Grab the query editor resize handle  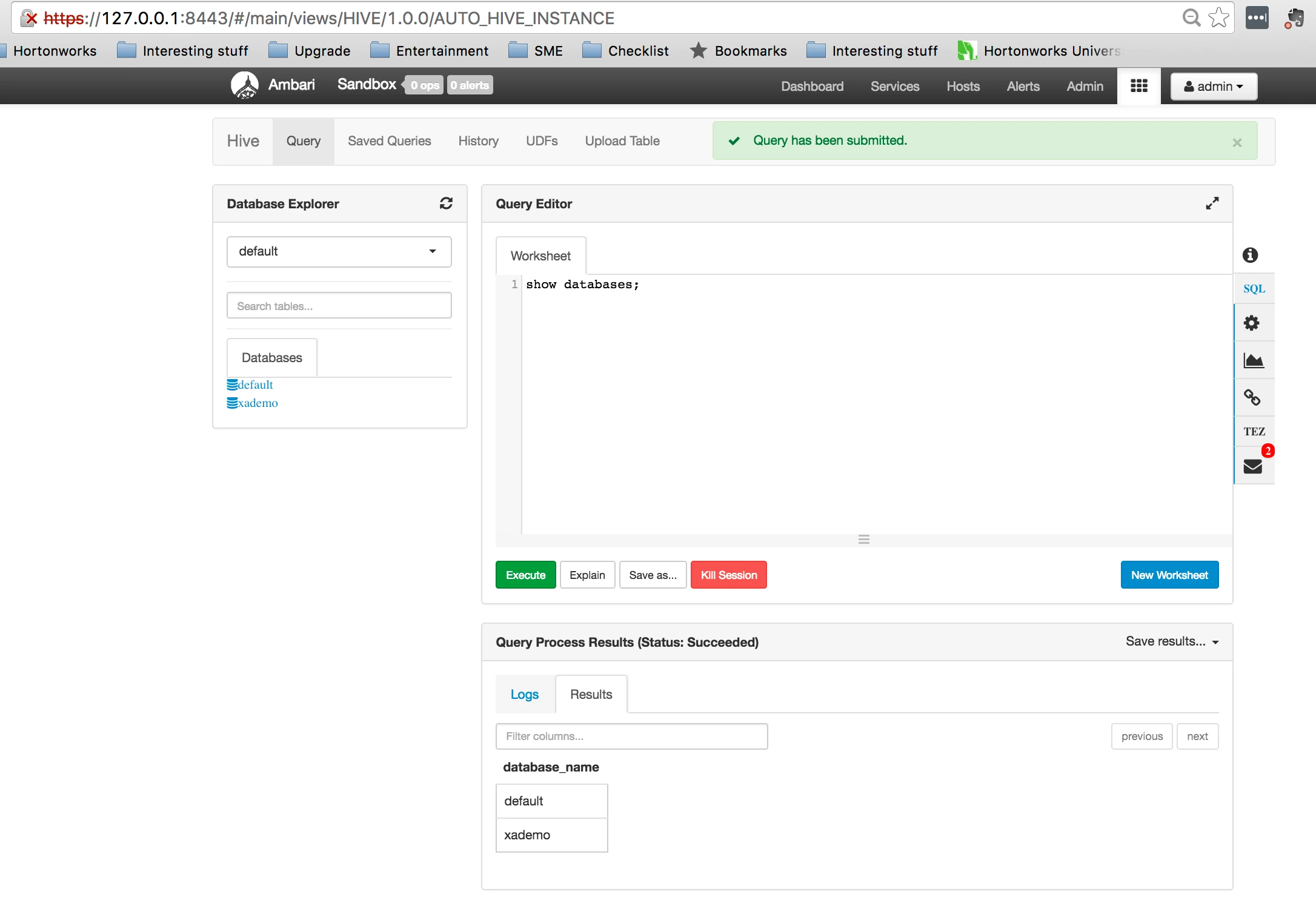click(864, 540)
